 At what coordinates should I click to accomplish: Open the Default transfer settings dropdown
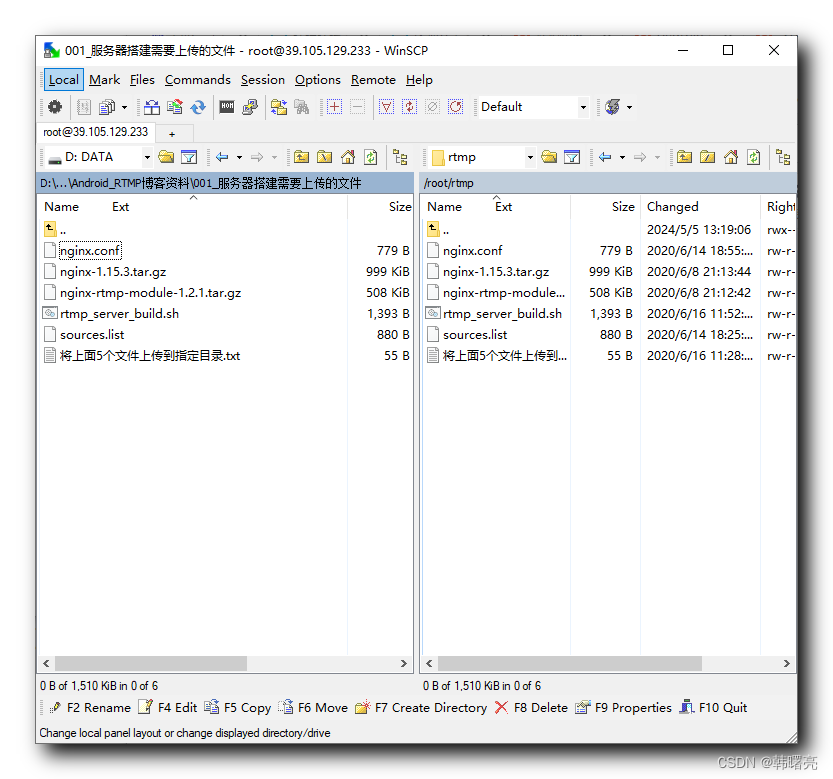coord(583,107)
